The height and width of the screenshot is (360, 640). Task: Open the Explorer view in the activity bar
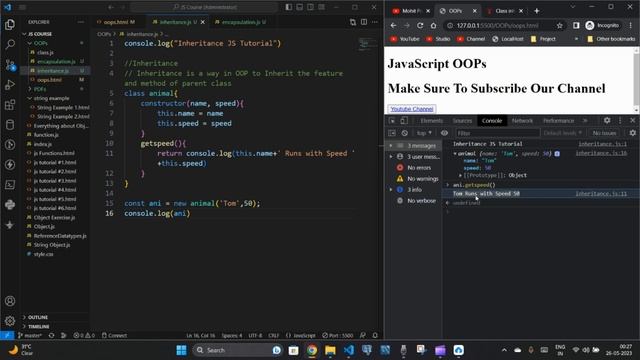coord(10,24)
